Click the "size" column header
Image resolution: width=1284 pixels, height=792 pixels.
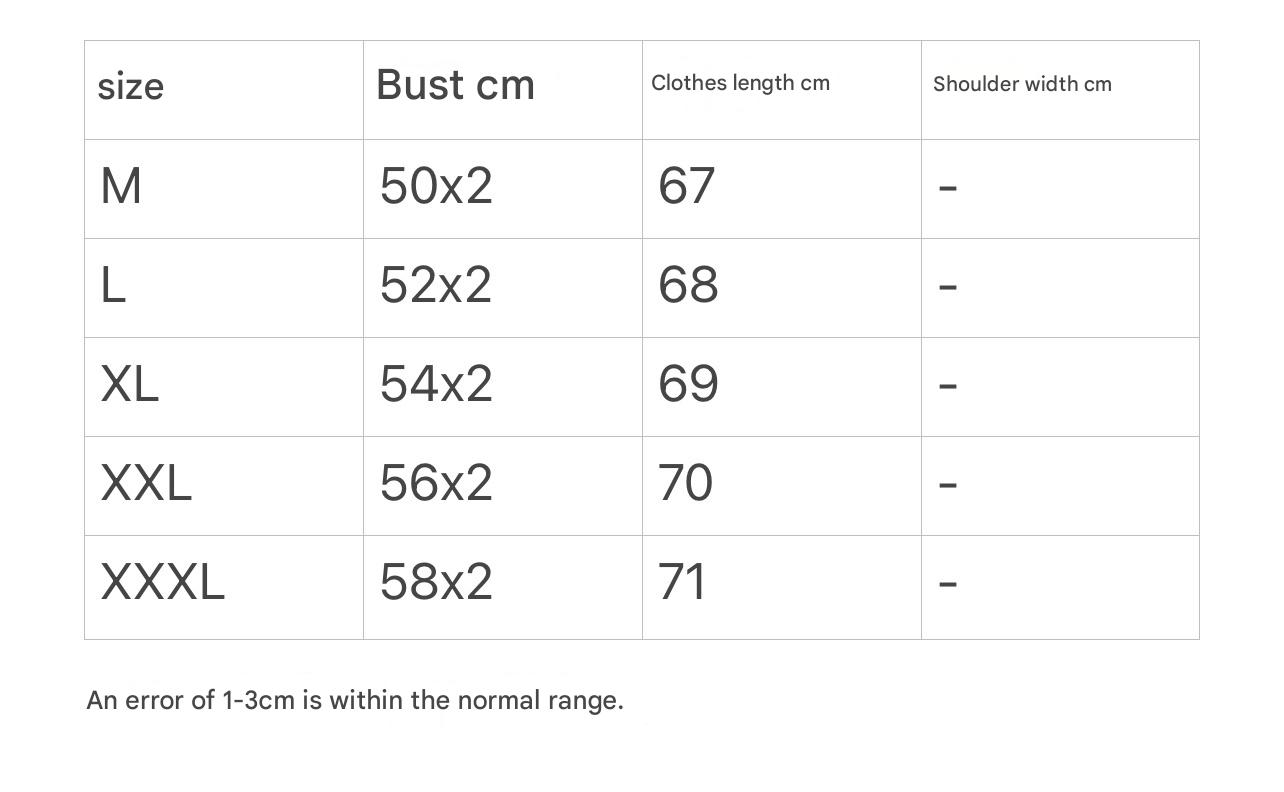[131, 87]
